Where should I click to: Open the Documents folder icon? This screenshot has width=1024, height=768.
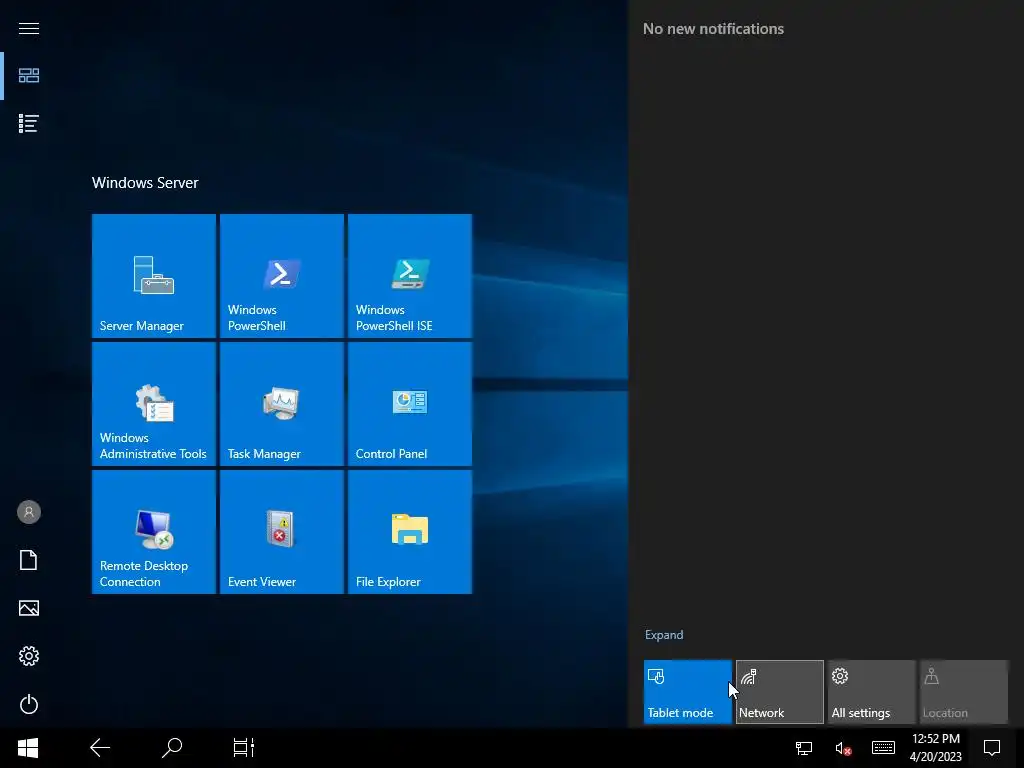[x=29, y=560]
